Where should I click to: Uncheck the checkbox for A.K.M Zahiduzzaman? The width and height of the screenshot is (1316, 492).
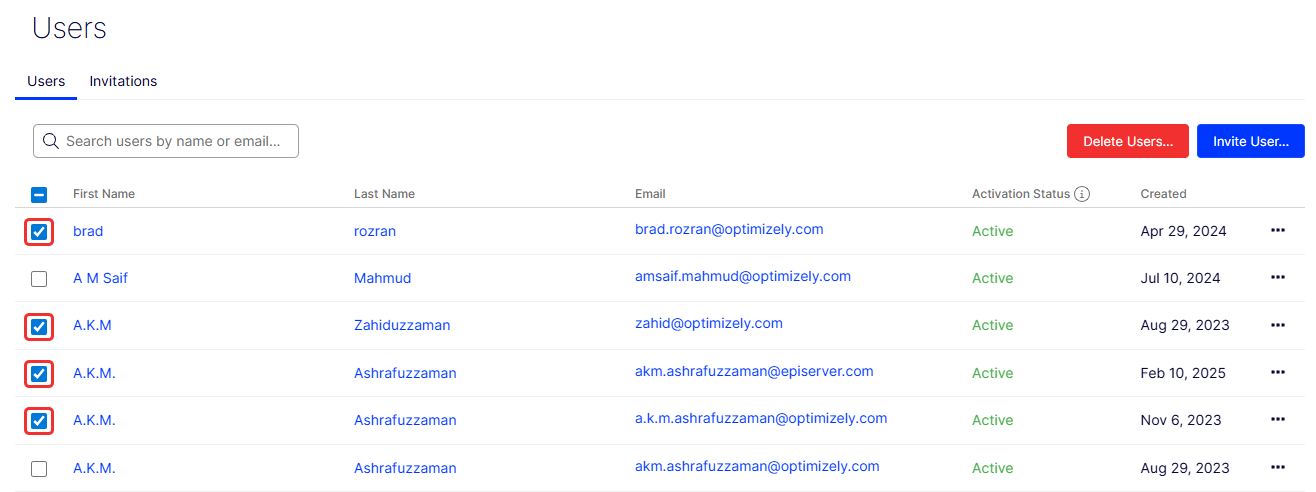(39, 326)
